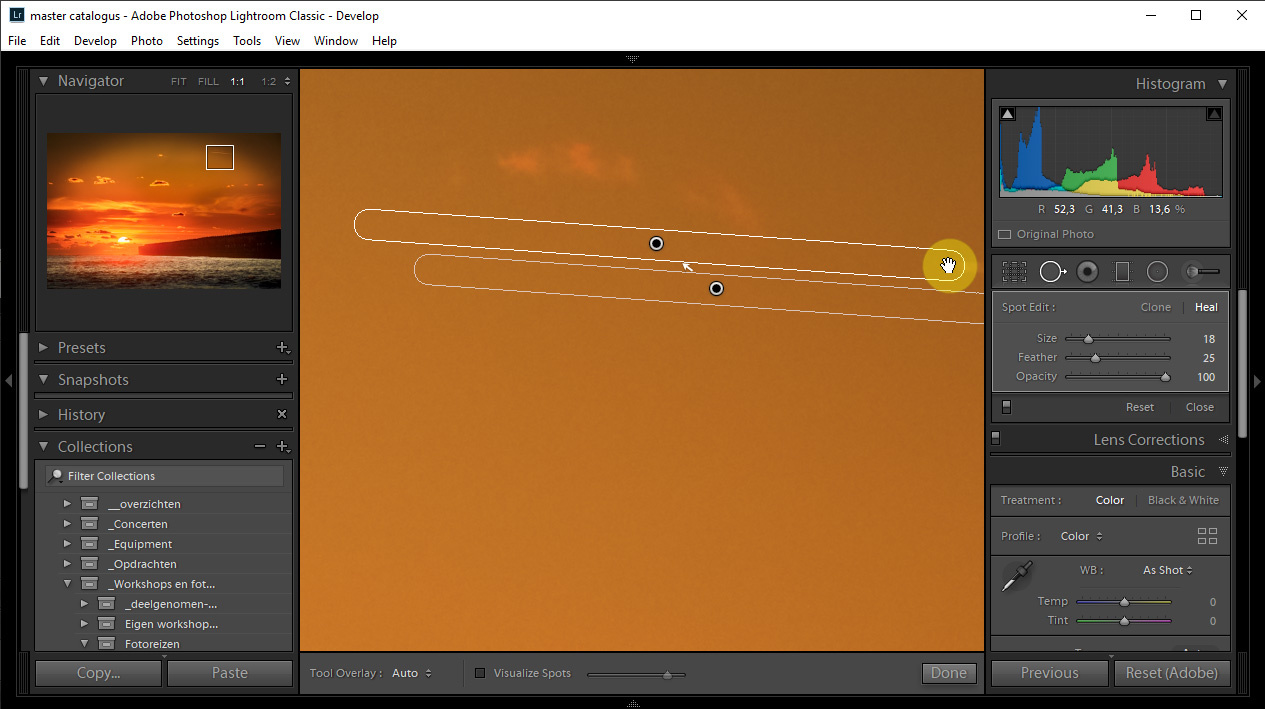Collapse the Collections panel

43,447
